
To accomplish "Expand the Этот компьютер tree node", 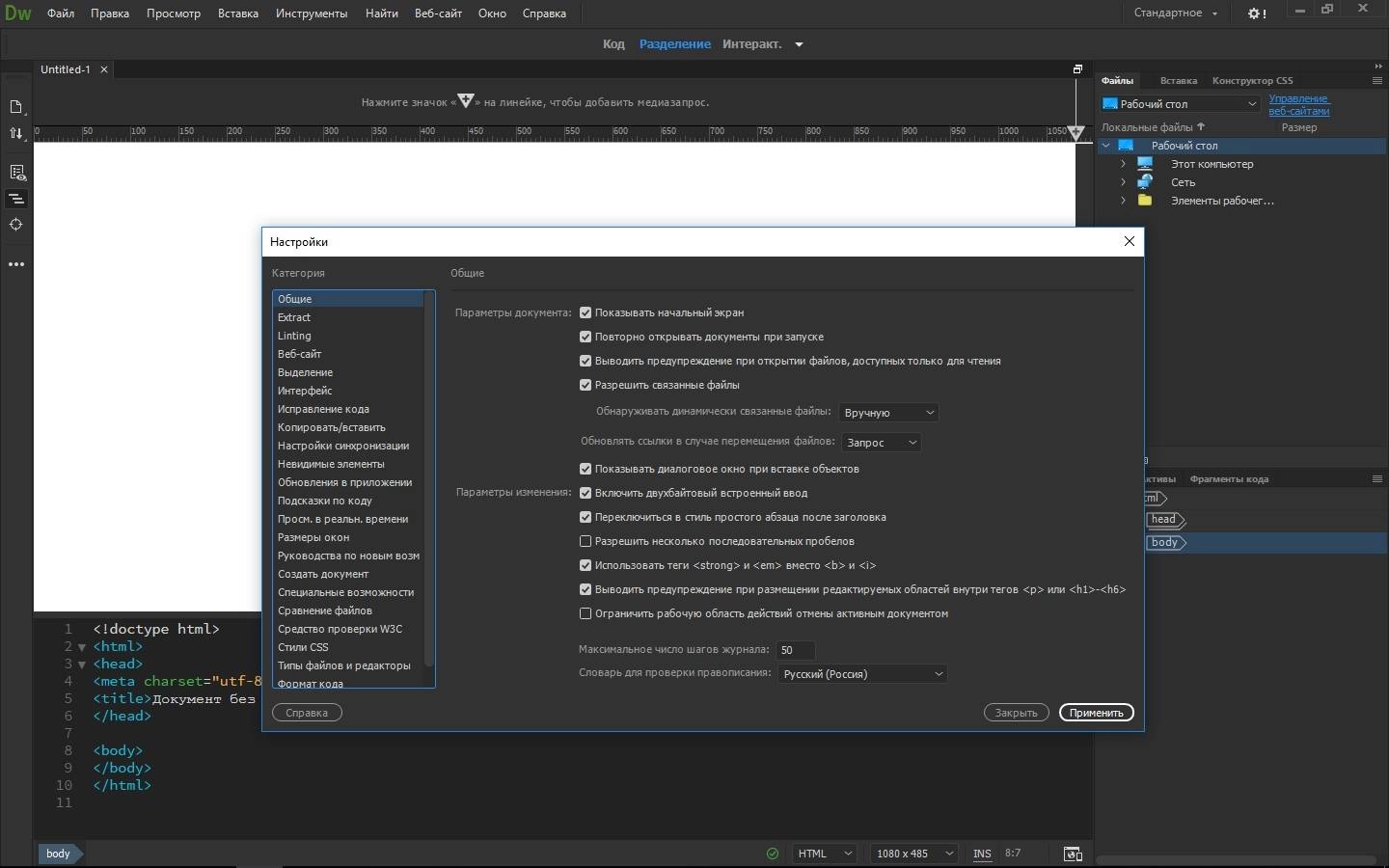I will pyautogui.click(x=1123, y=164).
